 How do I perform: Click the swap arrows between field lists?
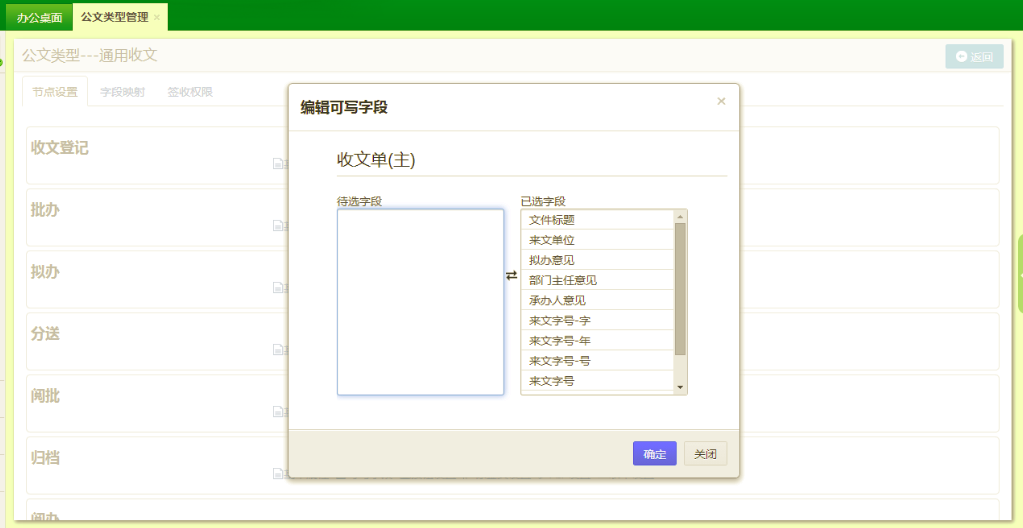point(512,275)
